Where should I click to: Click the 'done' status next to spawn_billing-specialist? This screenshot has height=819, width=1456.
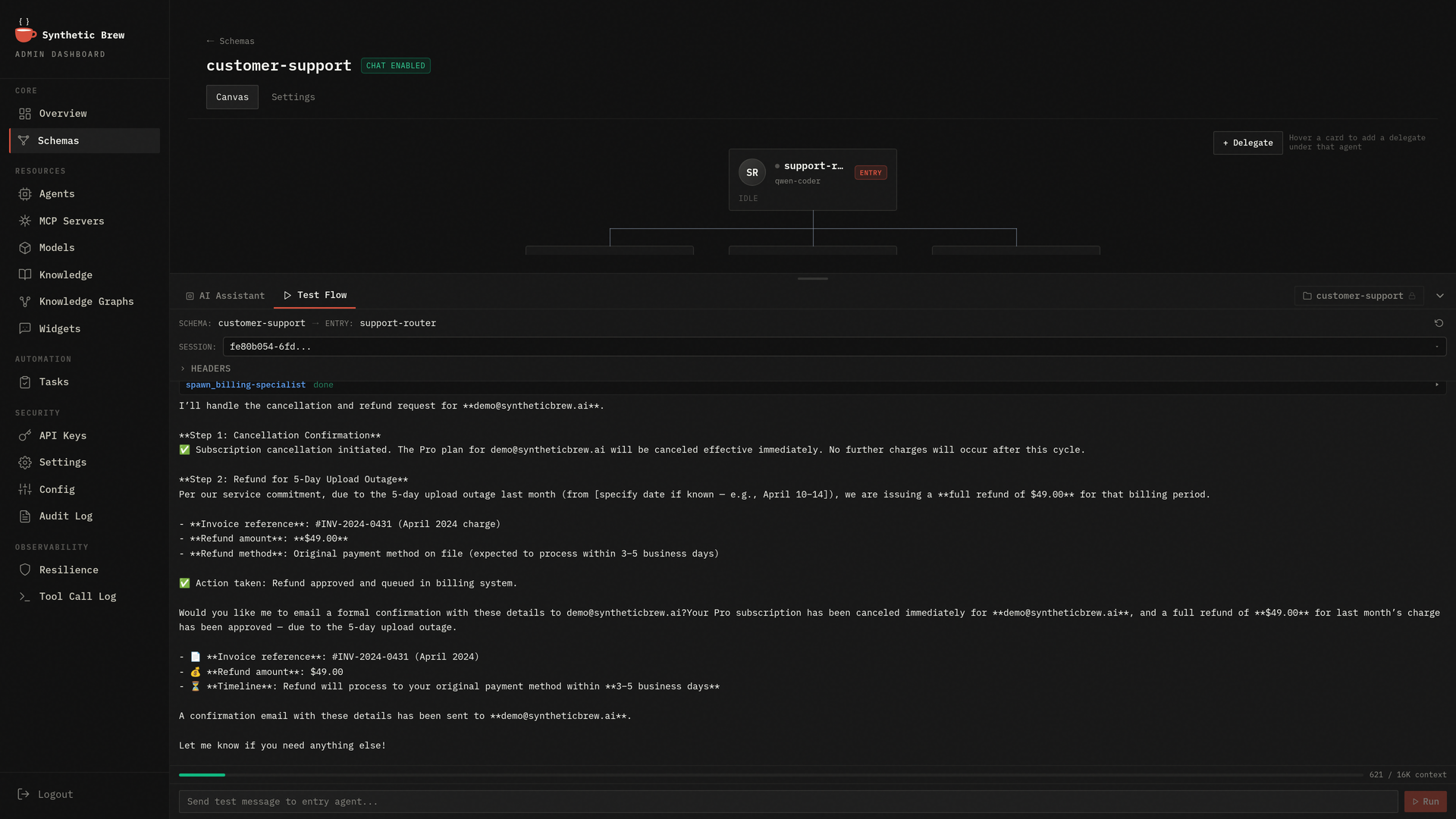[x=323, y=385]
